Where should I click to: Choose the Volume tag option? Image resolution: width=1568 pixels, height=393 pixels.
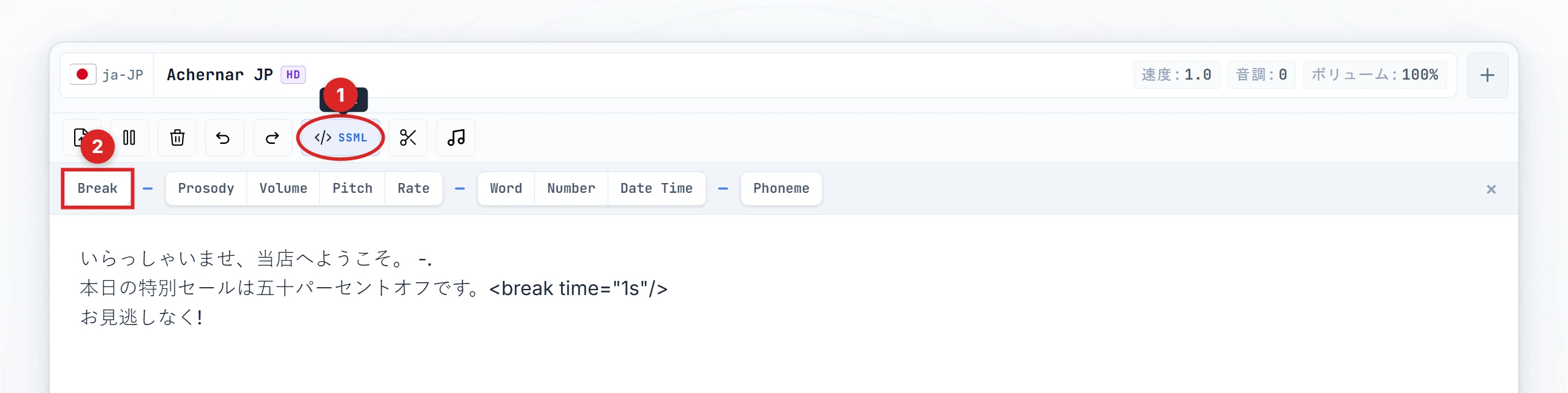coord(283,189)
